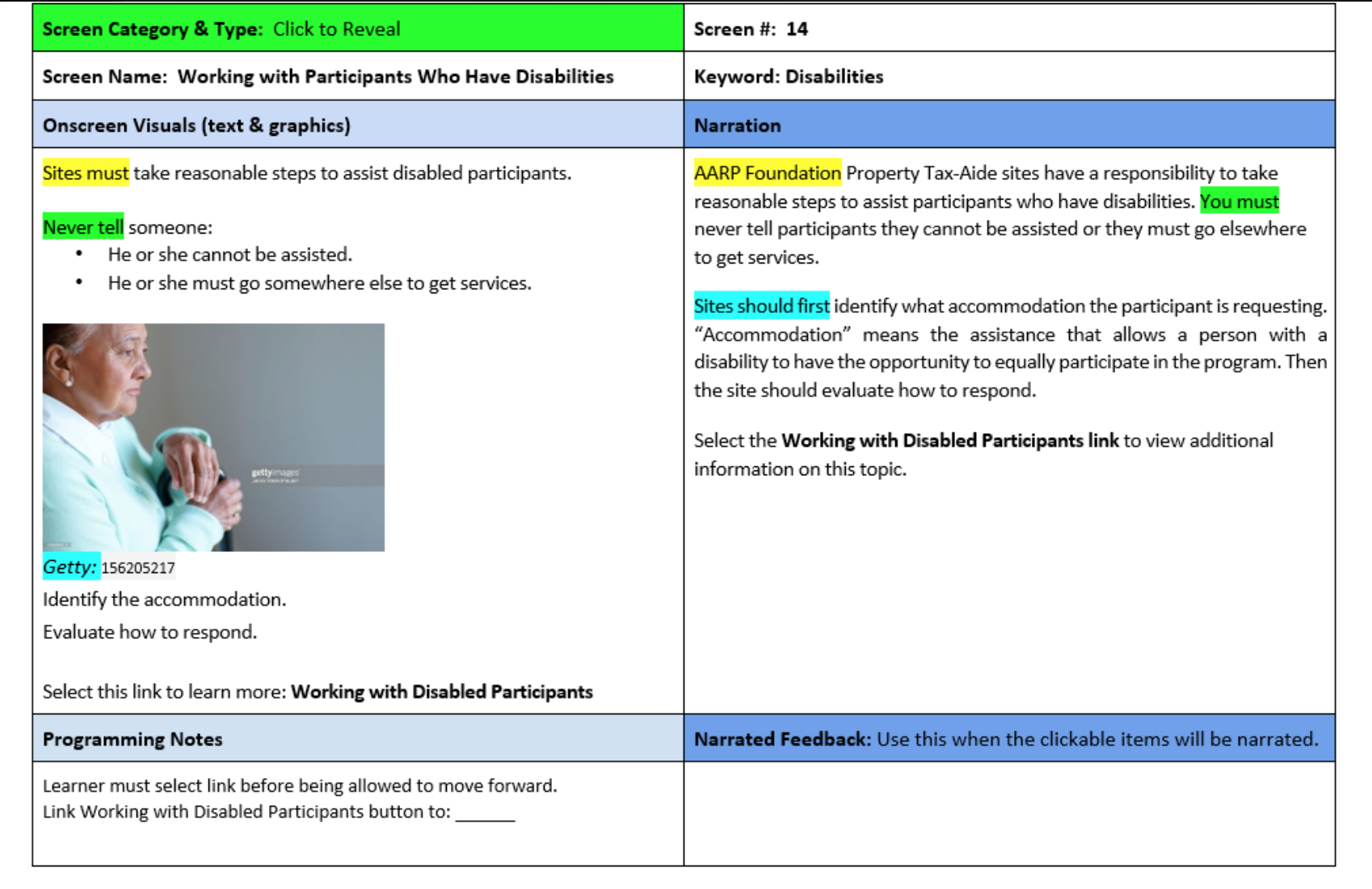1372x889 pixels.
Task: Click the cyan-highlighted 'Sites should first' text
Action: pyautogui.click(x=760, y=306)
